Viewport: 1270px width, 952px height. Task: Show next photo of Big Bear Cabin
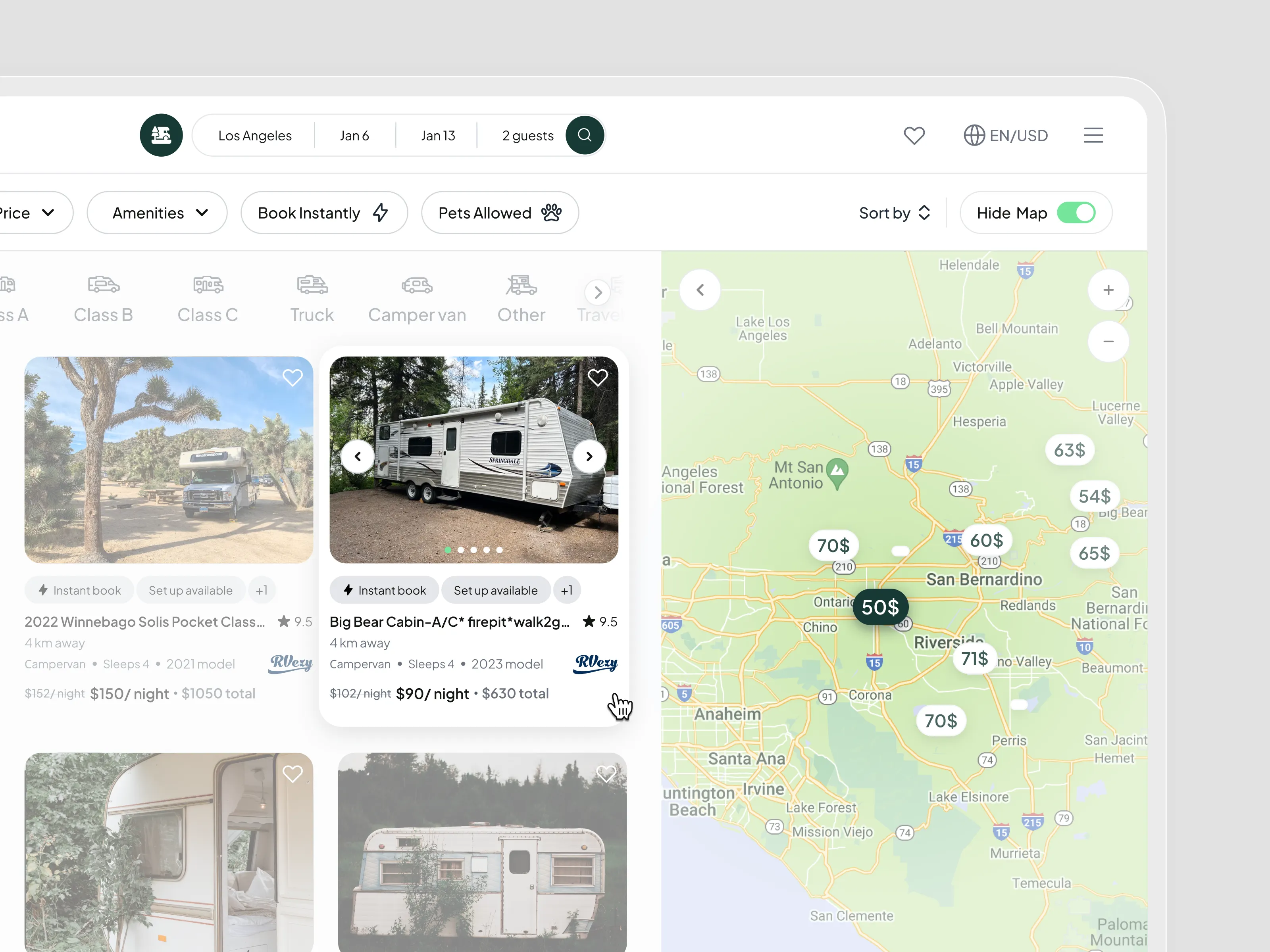(x=589, y=456)
